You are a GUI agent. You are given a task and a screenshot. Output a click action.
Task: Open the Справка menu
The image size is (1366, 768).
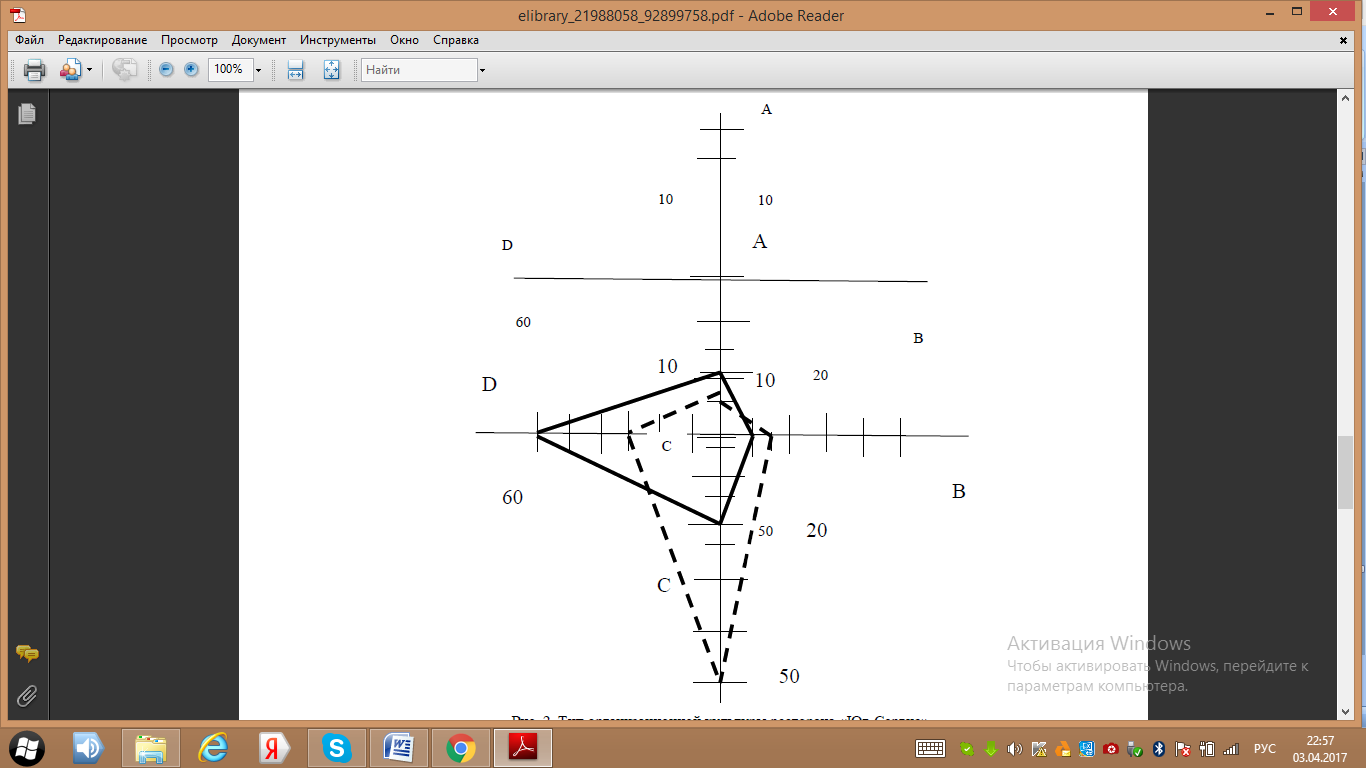point(456,40)
